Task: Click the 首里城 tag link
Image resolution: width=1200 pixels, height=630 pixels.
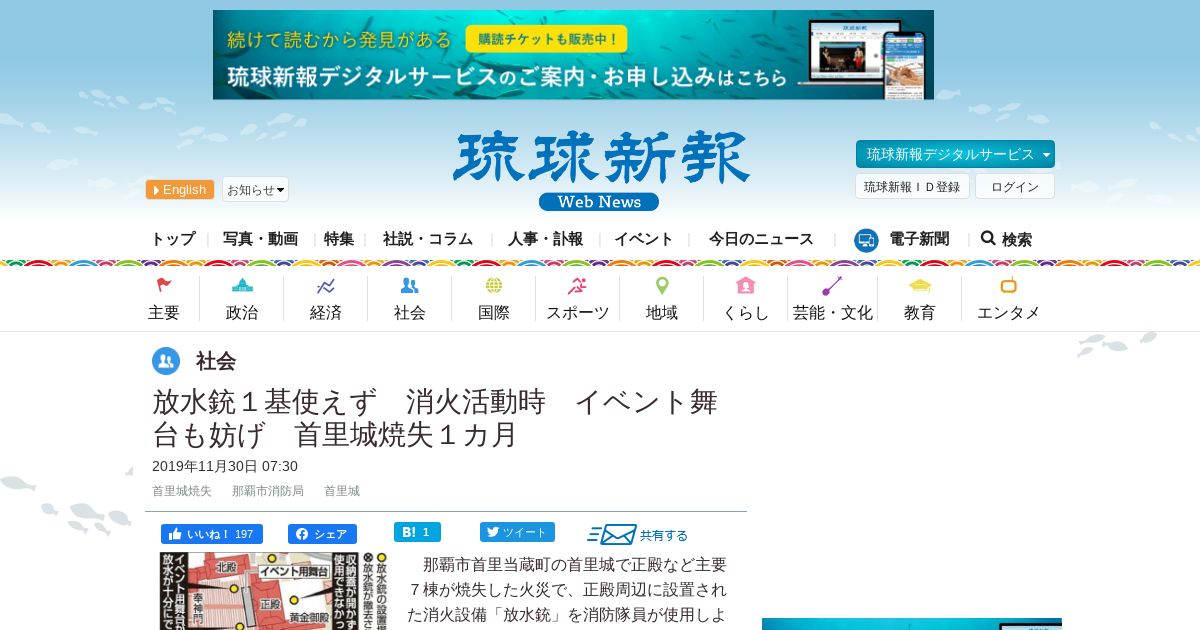Action: [342, 491]
